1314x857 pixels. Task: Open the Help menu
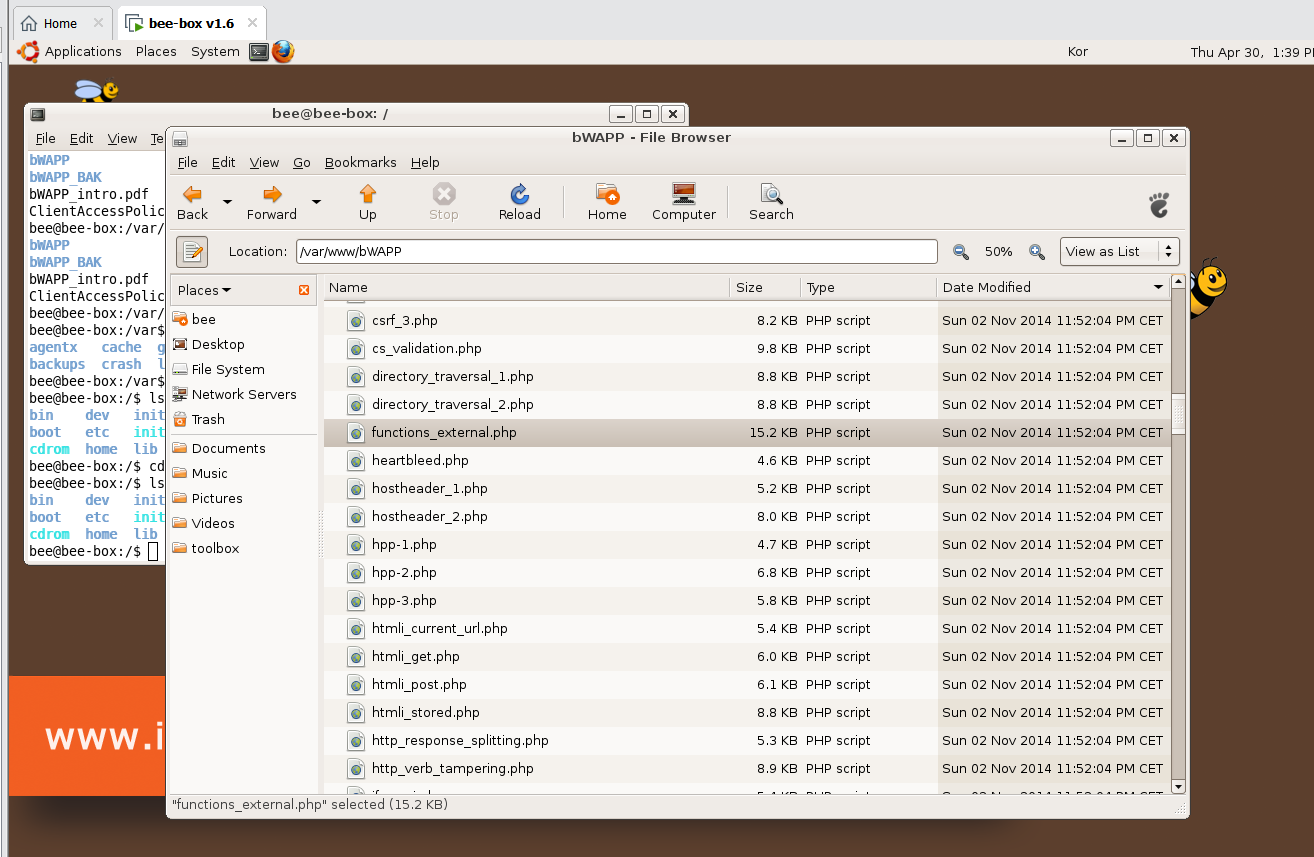tap(425, 162)
